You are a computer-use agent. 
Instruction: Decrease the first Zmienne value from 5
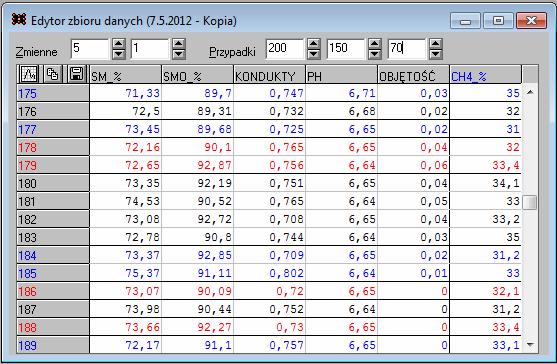pos(119,54)
